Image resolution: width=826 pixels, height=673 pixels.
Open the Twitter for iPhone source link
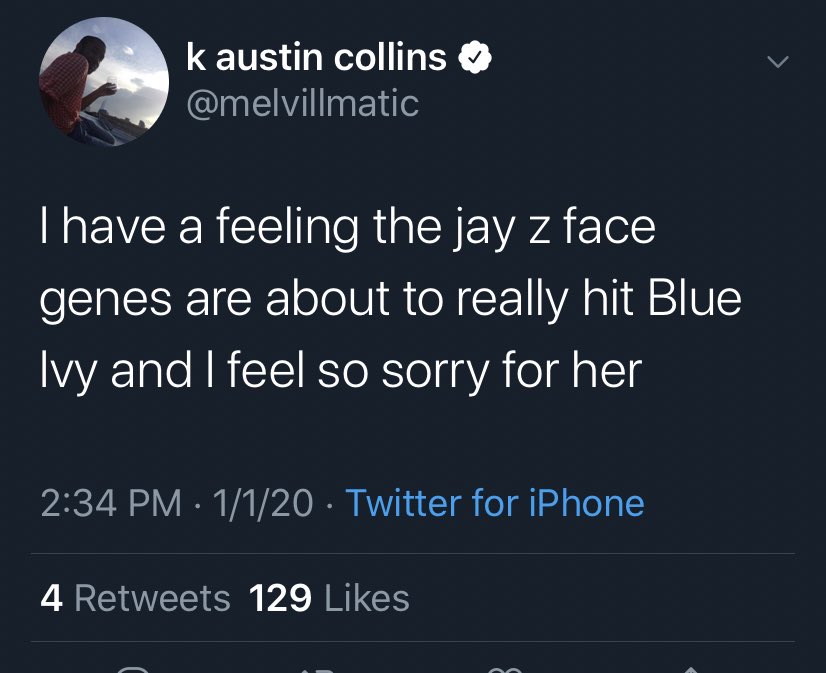coord(494,503)
